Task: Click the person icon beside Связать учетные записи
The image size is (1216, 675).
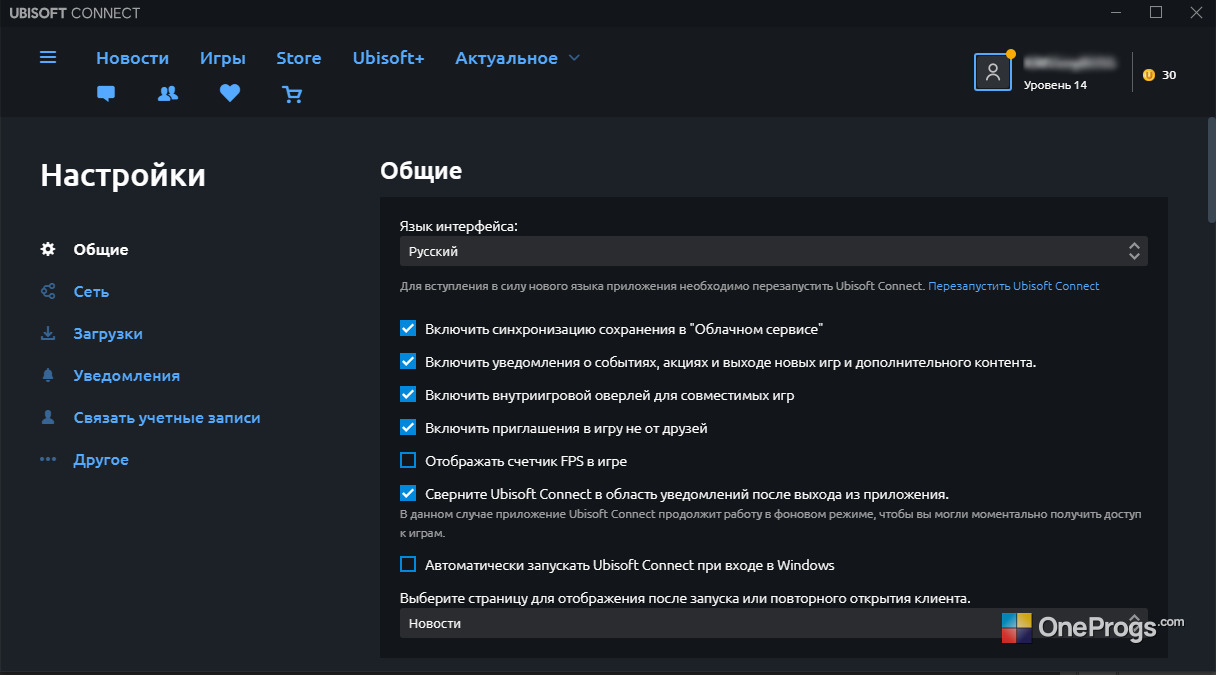Action: coord(47,417)
